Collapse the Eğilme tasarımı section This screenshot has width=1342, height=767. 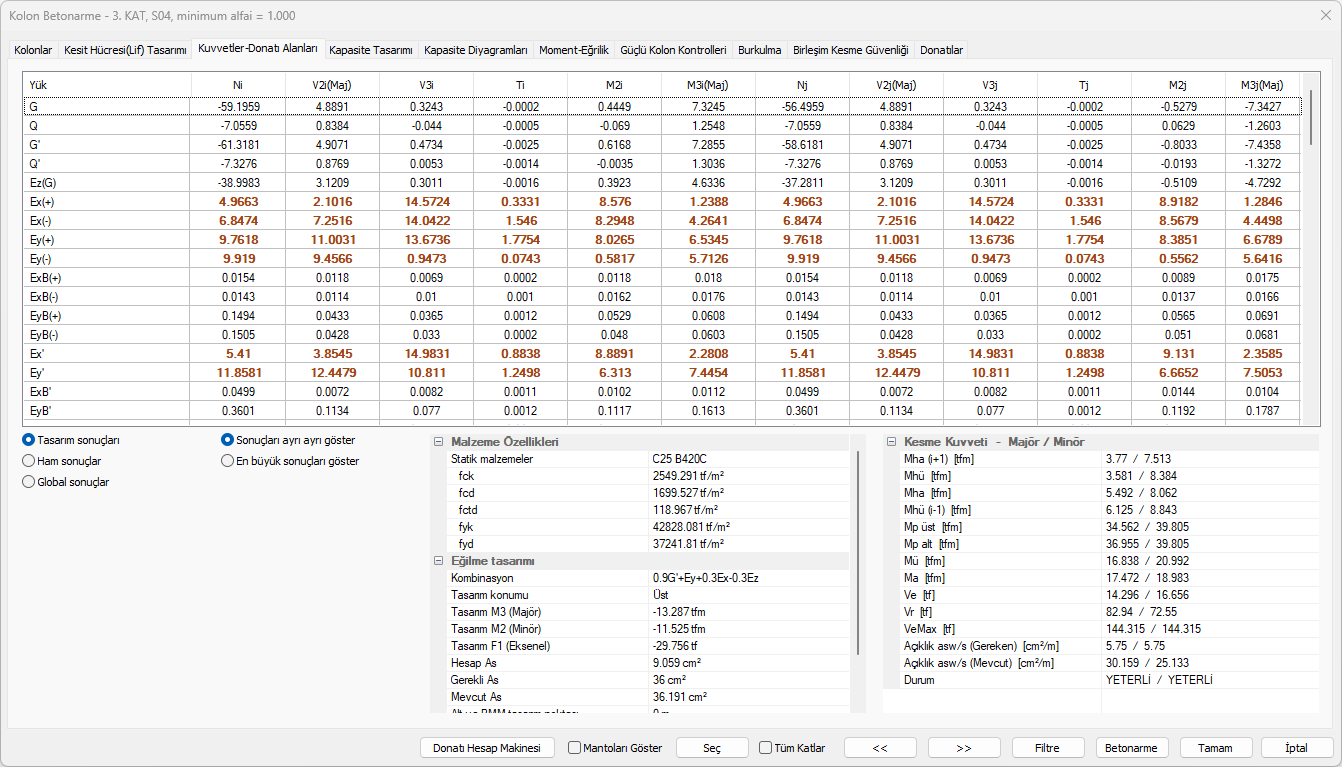[438, 561]
